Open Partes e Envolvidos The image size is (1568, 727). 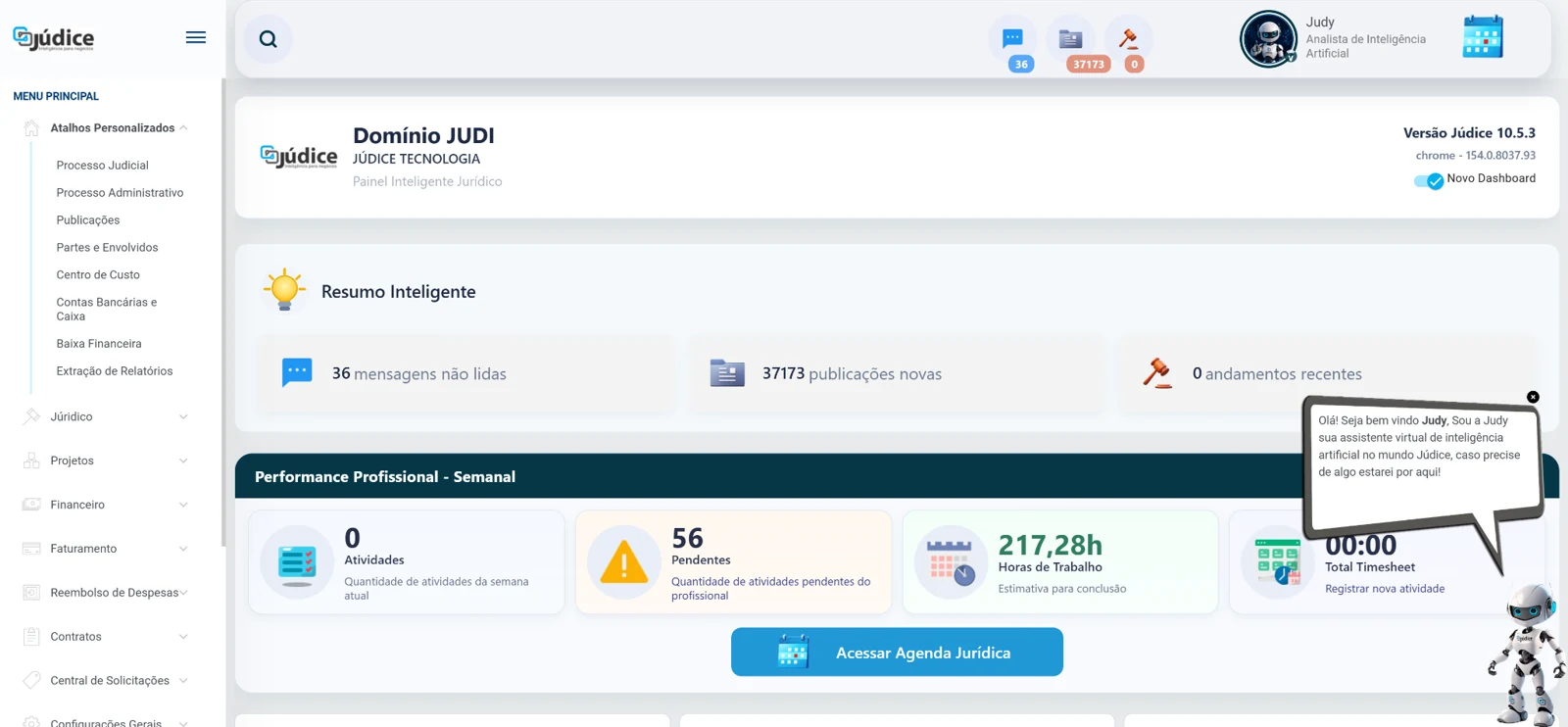(x=107, y=248)
